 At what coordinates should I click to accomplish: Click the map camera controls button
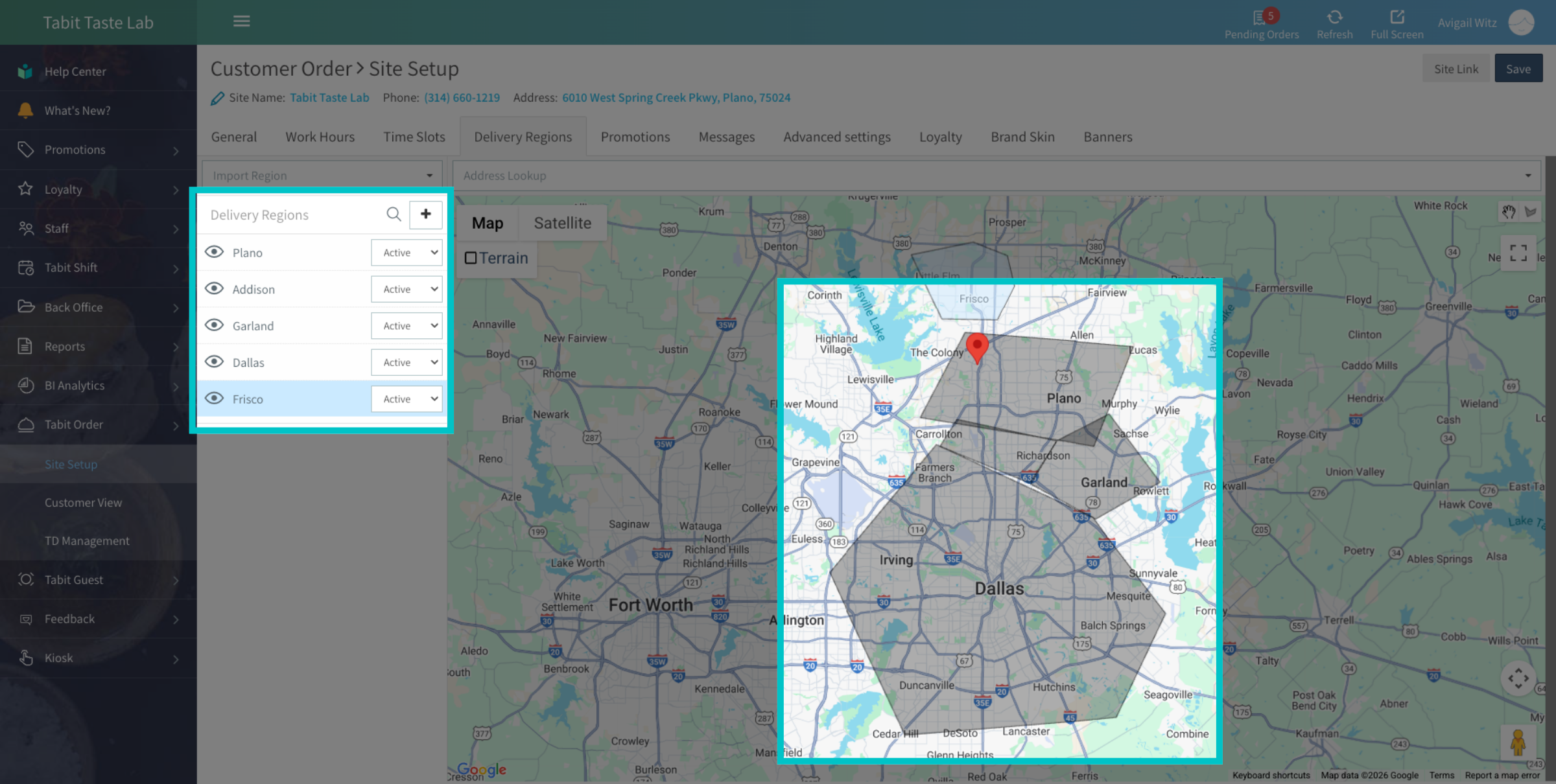click(1518, 678)
